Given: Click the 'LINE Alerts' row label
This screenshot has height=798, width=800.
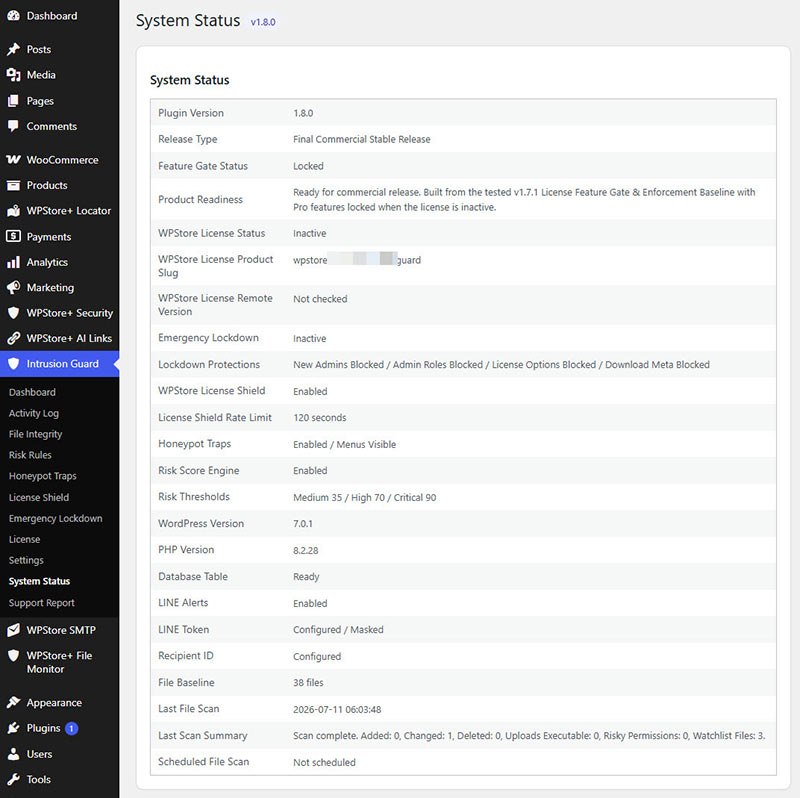Looking at the screenshot, I should click(183, 603).
